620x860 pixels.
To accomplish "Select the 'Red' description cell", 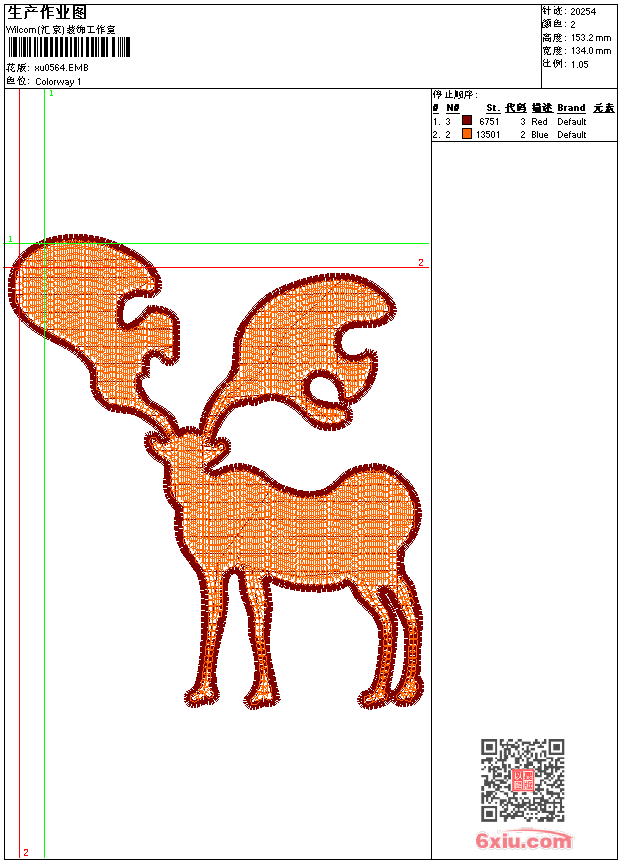I will pos(539,122).
